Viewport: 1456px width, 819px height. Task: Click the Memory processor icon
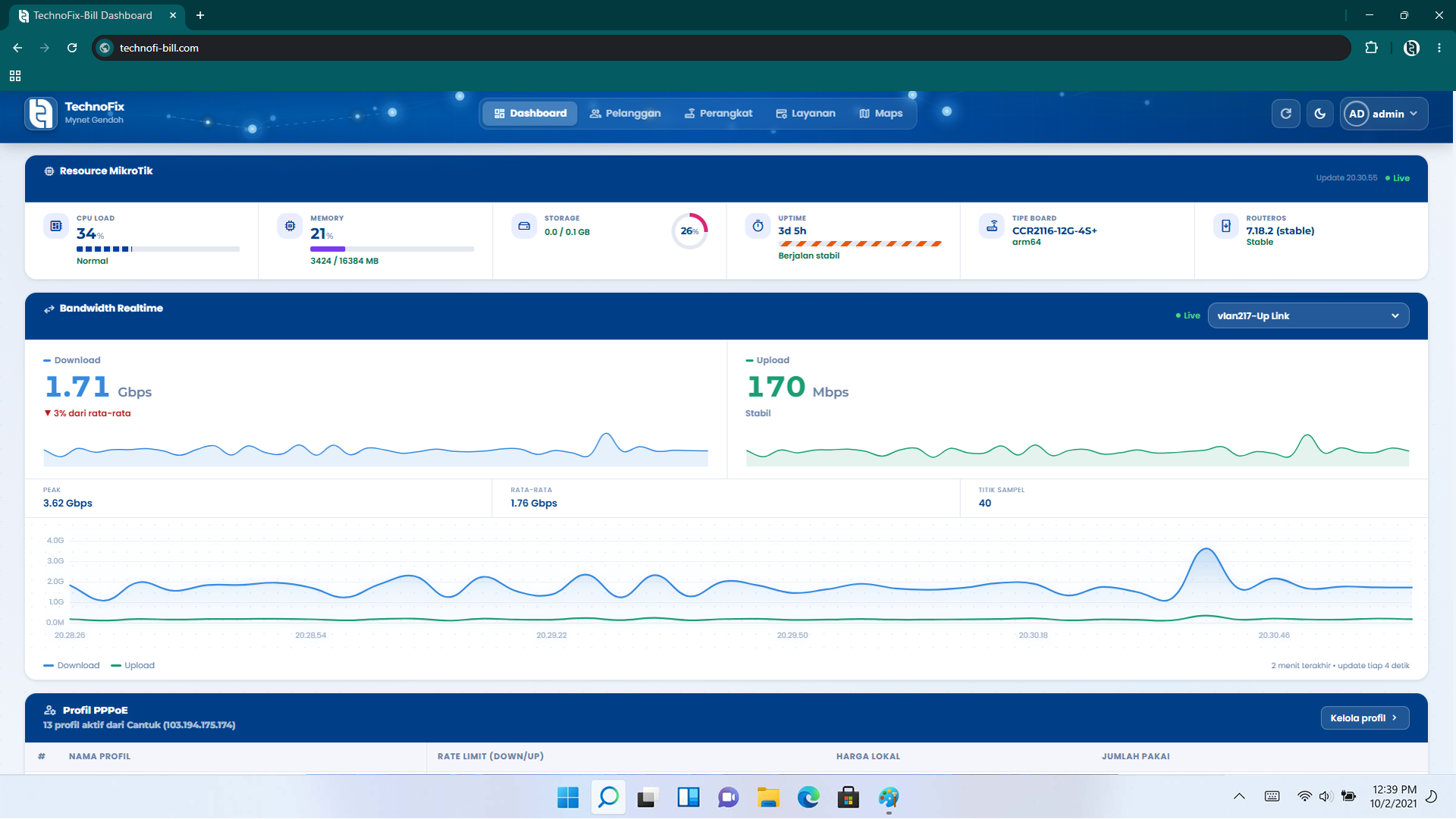coord(290,226)
